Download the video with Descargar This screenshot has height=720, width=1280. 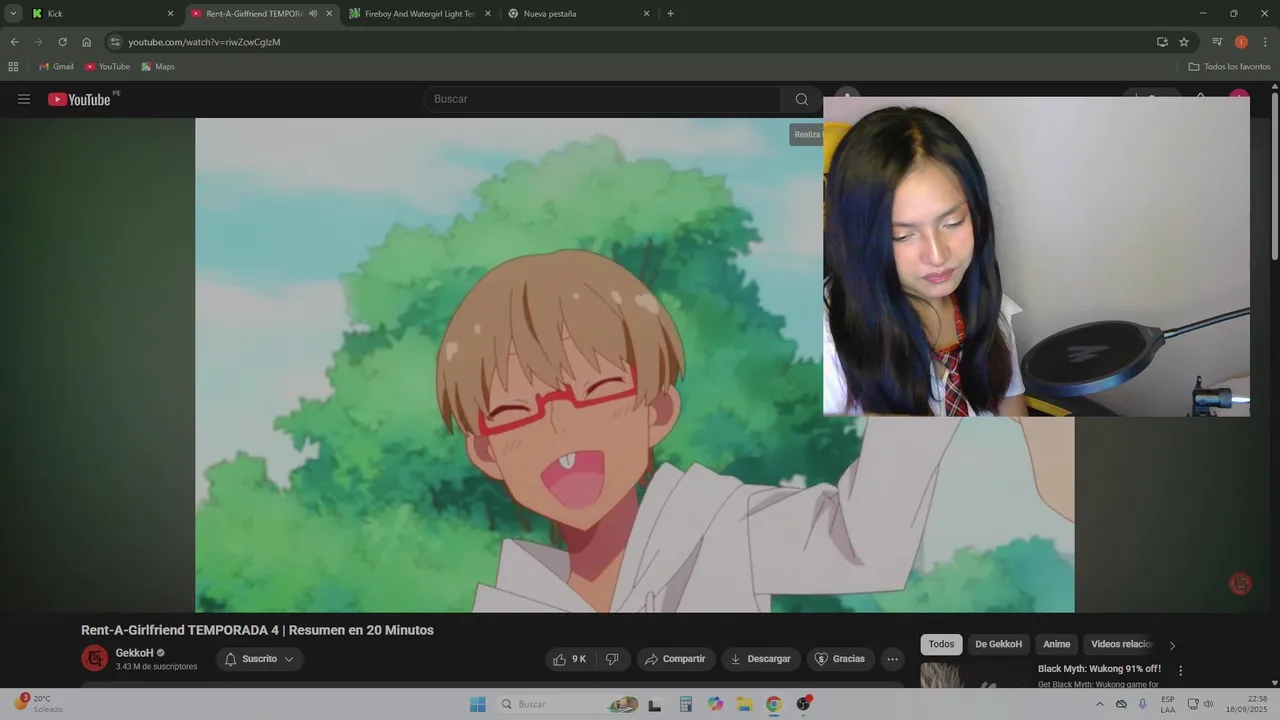(761, 659)
